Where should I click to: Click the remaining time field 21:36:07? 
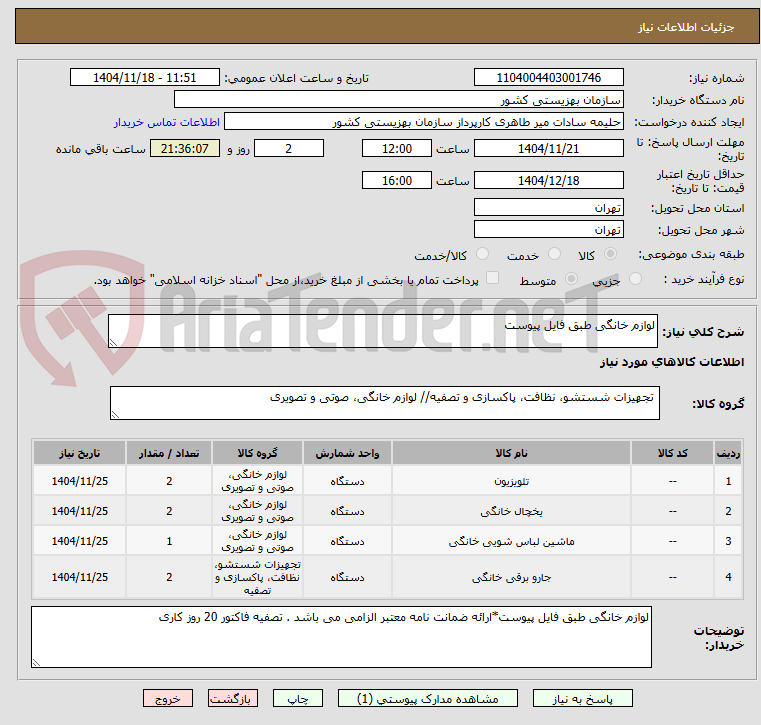point(185,148)
